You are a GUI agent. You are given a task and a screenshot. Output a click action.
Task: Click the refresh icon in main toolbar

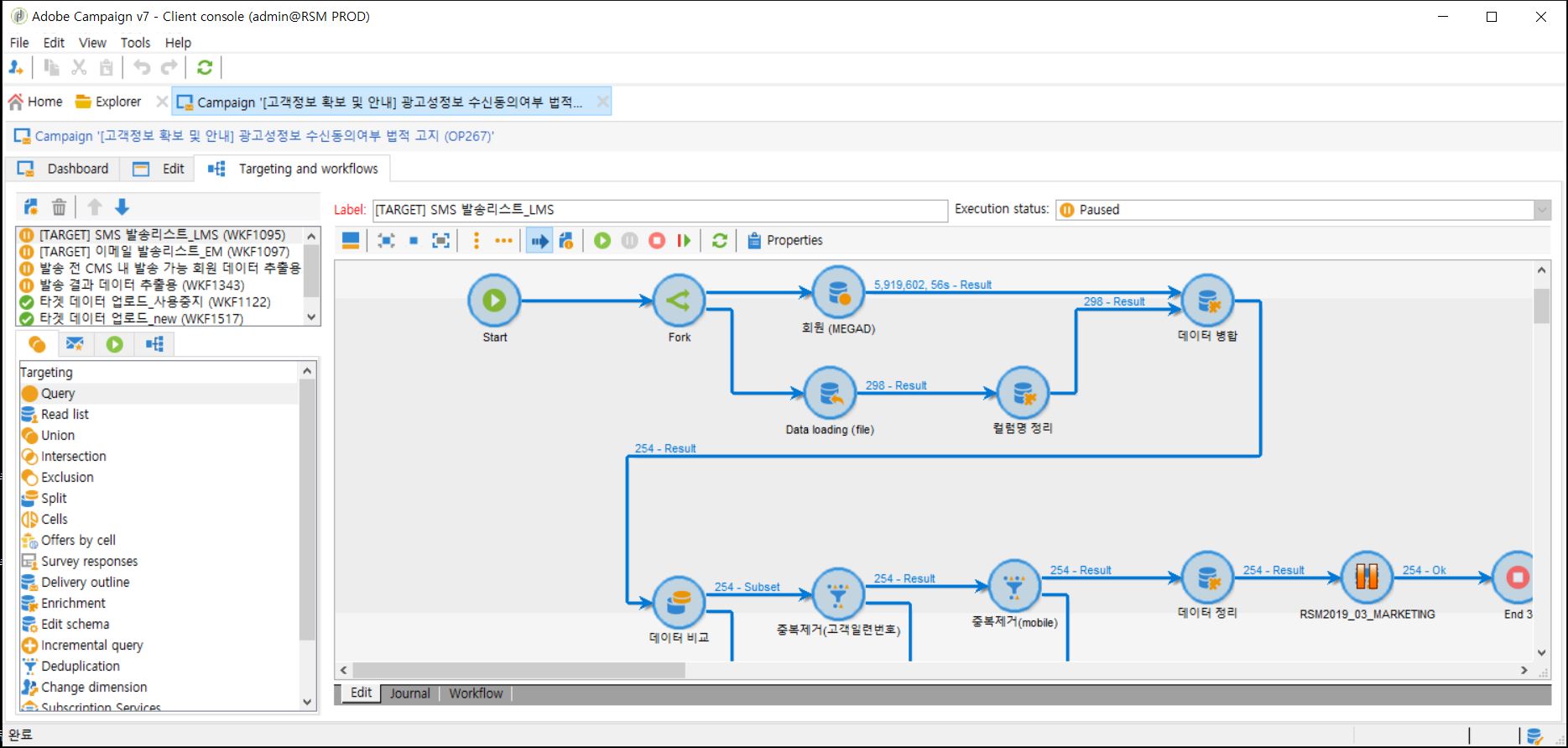pyautogui.click(x=204, y=67)
